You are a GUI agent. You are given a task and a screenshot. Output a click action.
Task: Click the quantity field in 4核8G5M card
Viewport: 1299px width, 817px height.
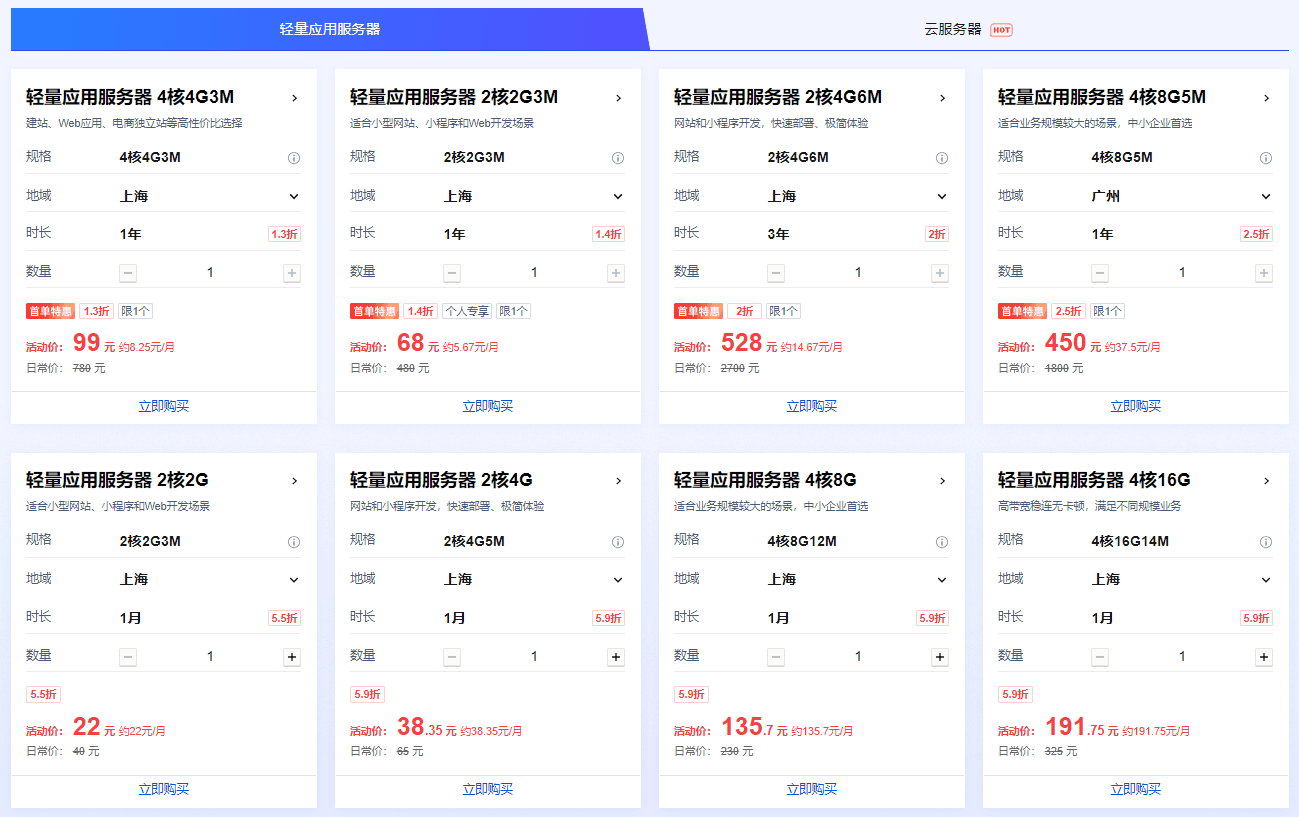[x=1182, y=273]
